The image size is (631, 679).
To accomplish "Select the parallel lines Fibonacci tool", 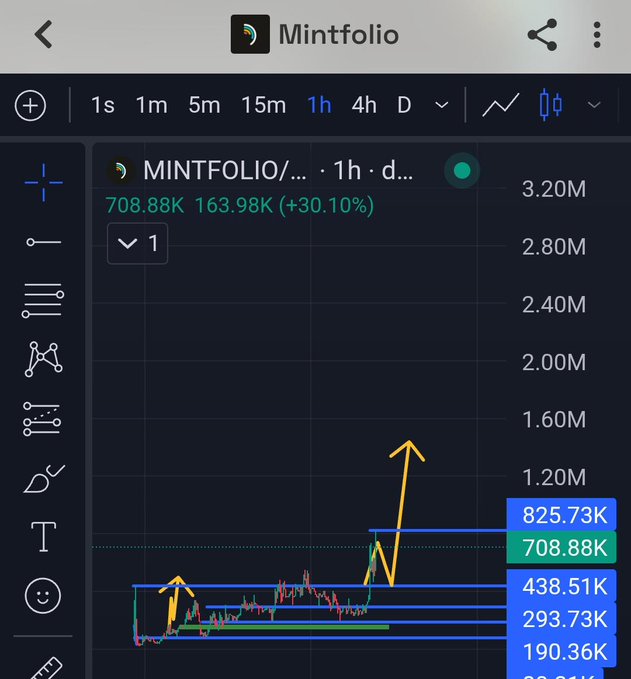I will point(43,301).
